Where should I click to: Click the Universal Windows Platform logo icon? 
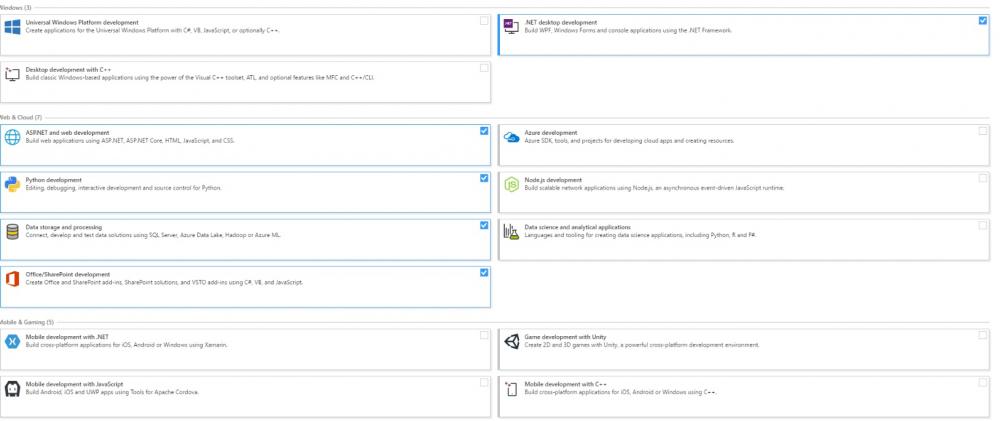click(12, 27)
